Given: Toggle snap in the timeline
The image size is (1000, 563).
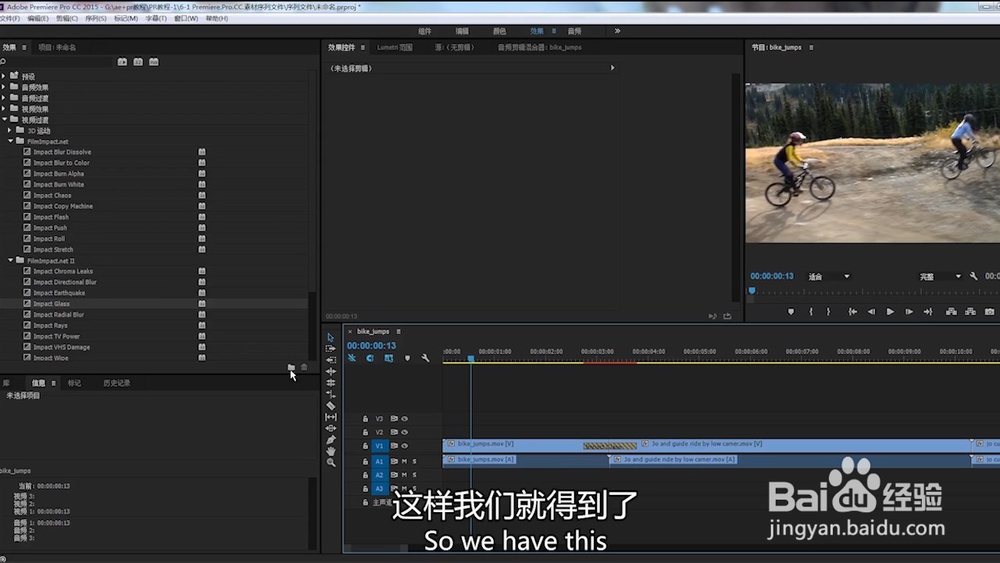Looking at the screenshot, I should [370, 358].
